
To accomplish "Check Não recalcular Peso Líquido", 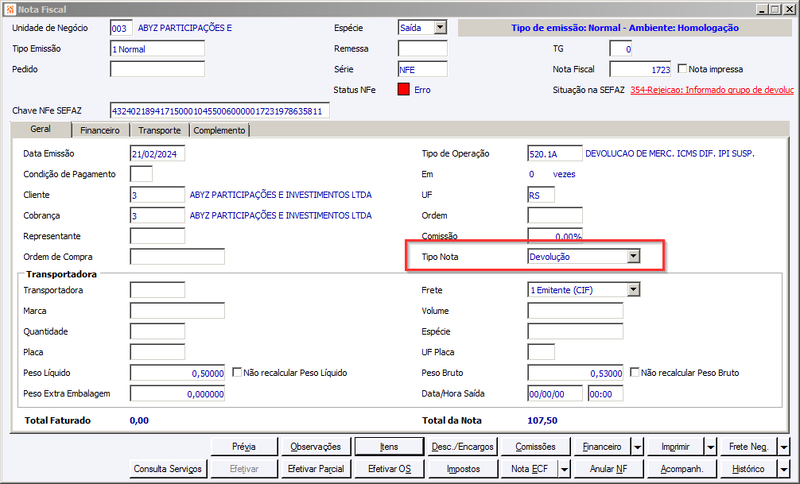I will [237, 372].
